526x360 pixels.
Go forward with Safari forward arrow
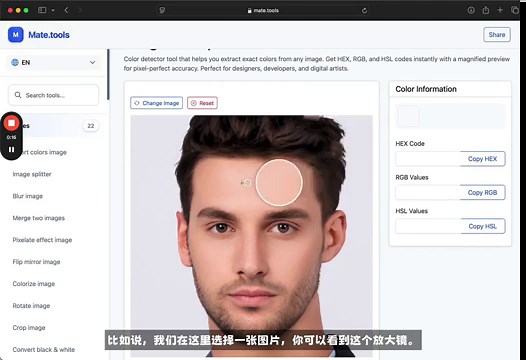click(80, 10)
